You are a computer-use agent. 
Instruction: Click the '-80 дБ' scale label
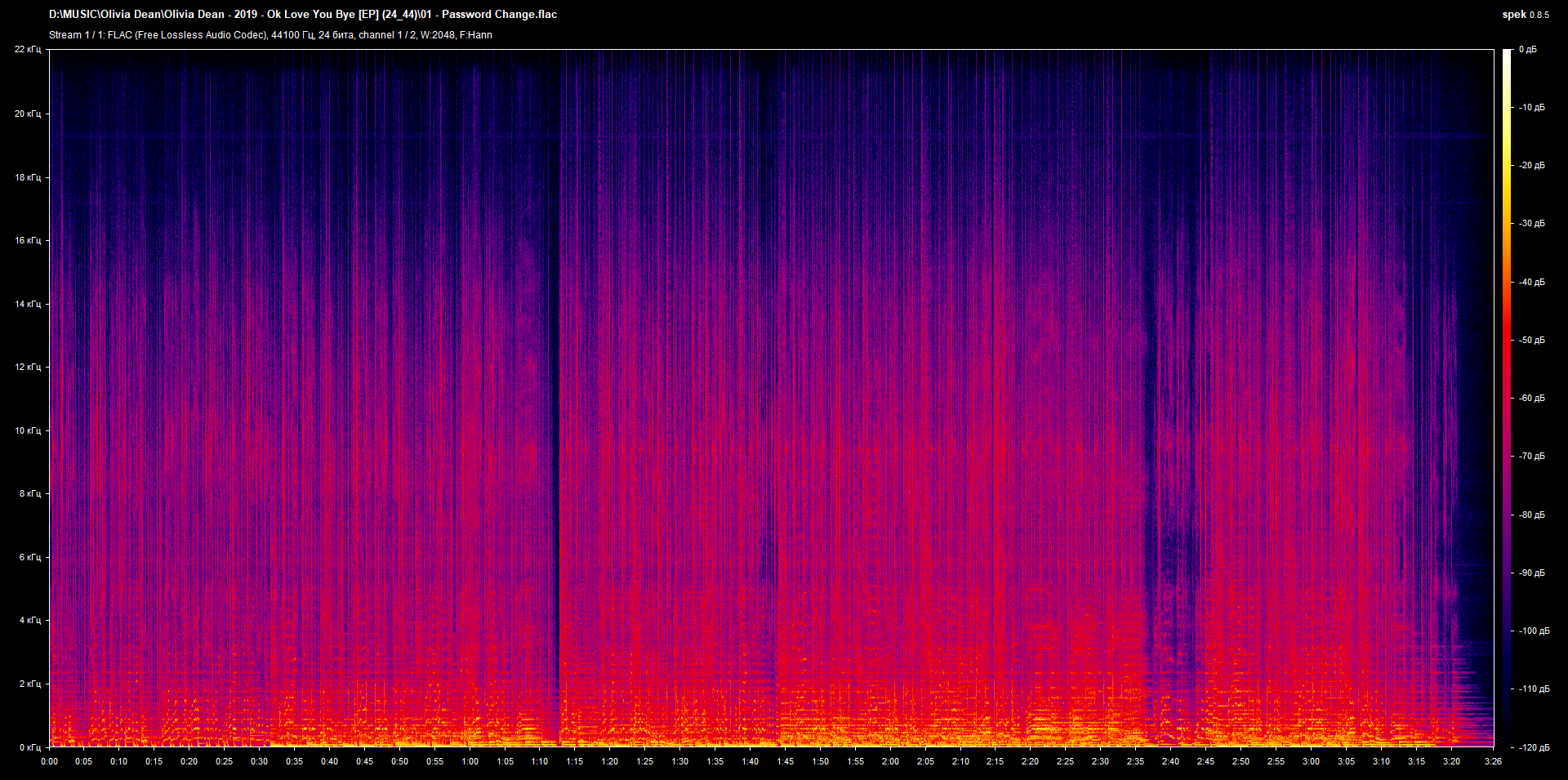point(1531,515)
